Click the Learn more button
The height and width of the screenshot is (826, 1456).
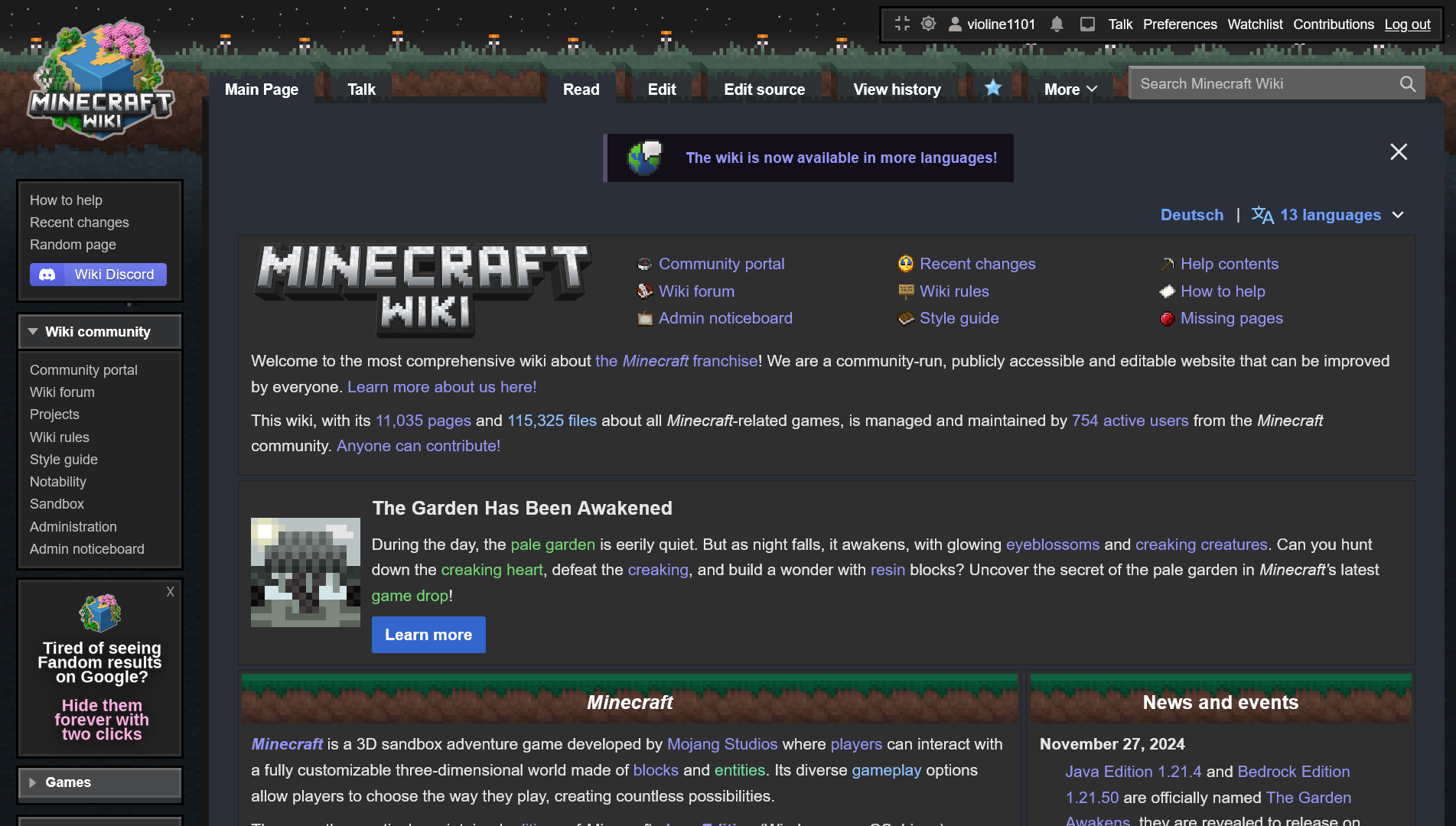click(428, 635)
